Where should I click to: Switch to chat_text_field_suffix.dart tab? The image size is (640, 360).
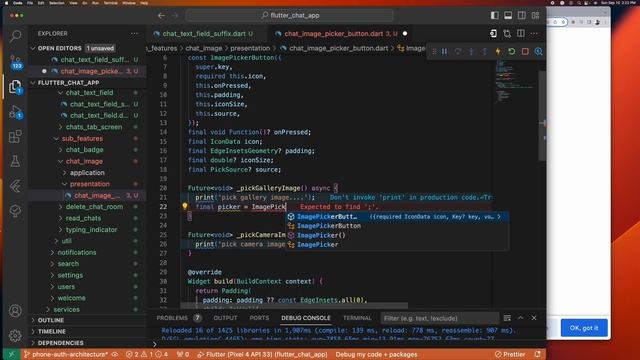click(203, 33)
